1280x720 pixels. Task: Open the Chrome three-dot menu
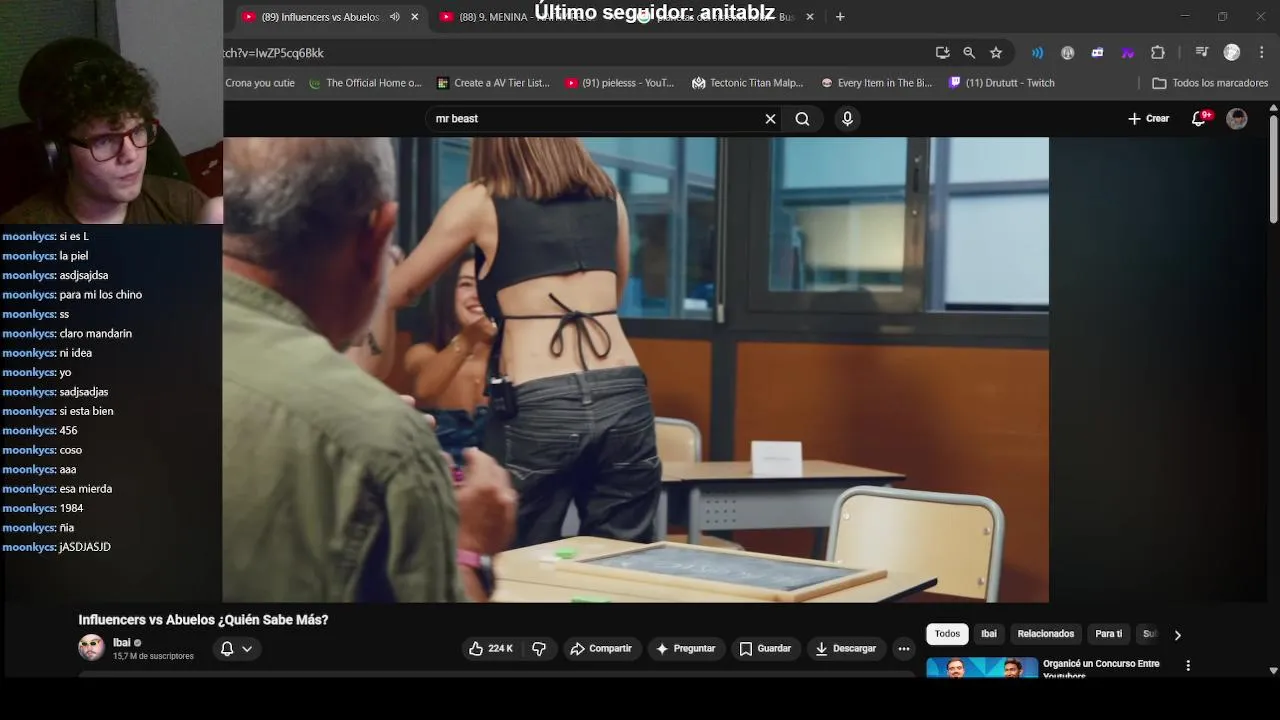[1263, 53]
